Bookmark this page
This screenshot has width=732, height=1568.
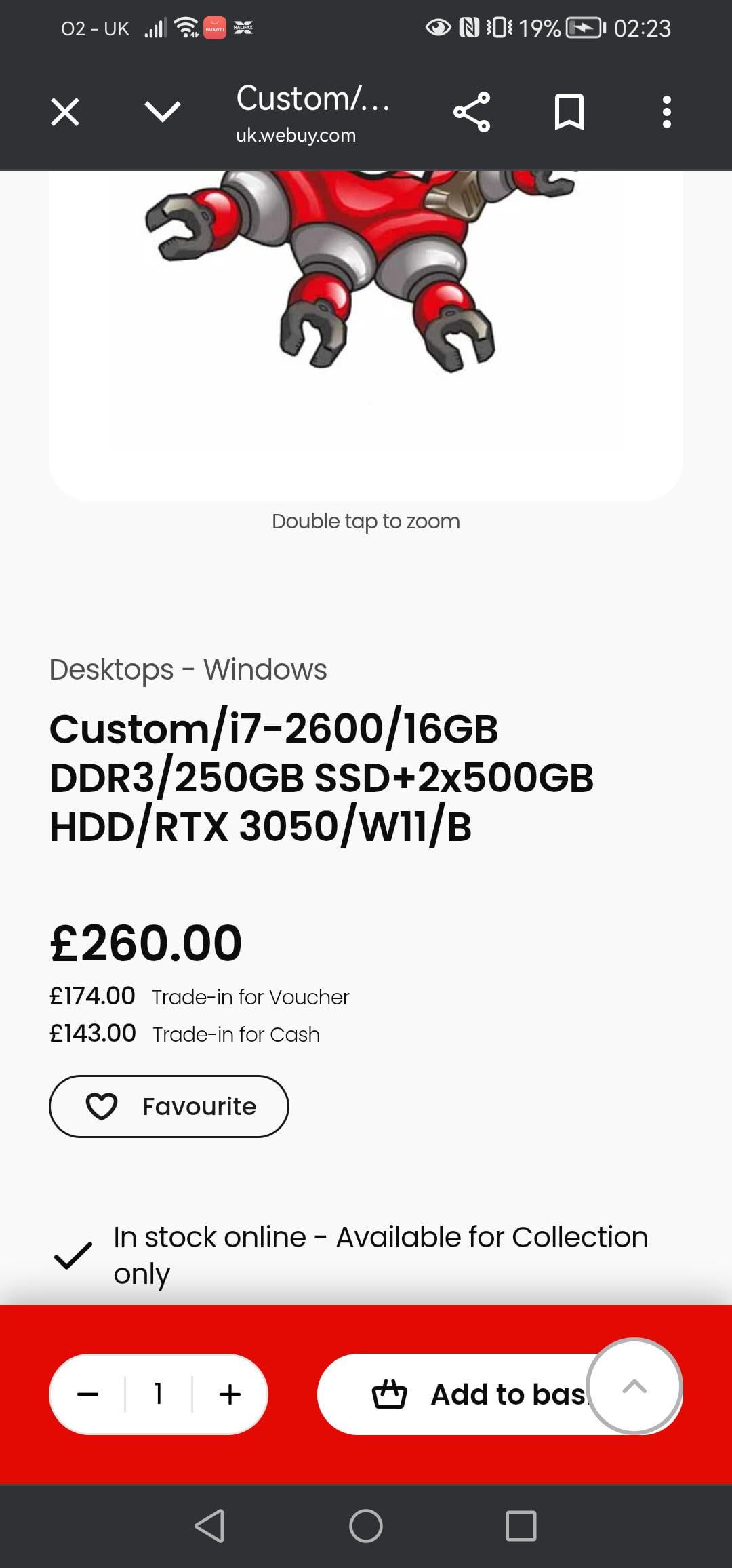pos(569,112)
